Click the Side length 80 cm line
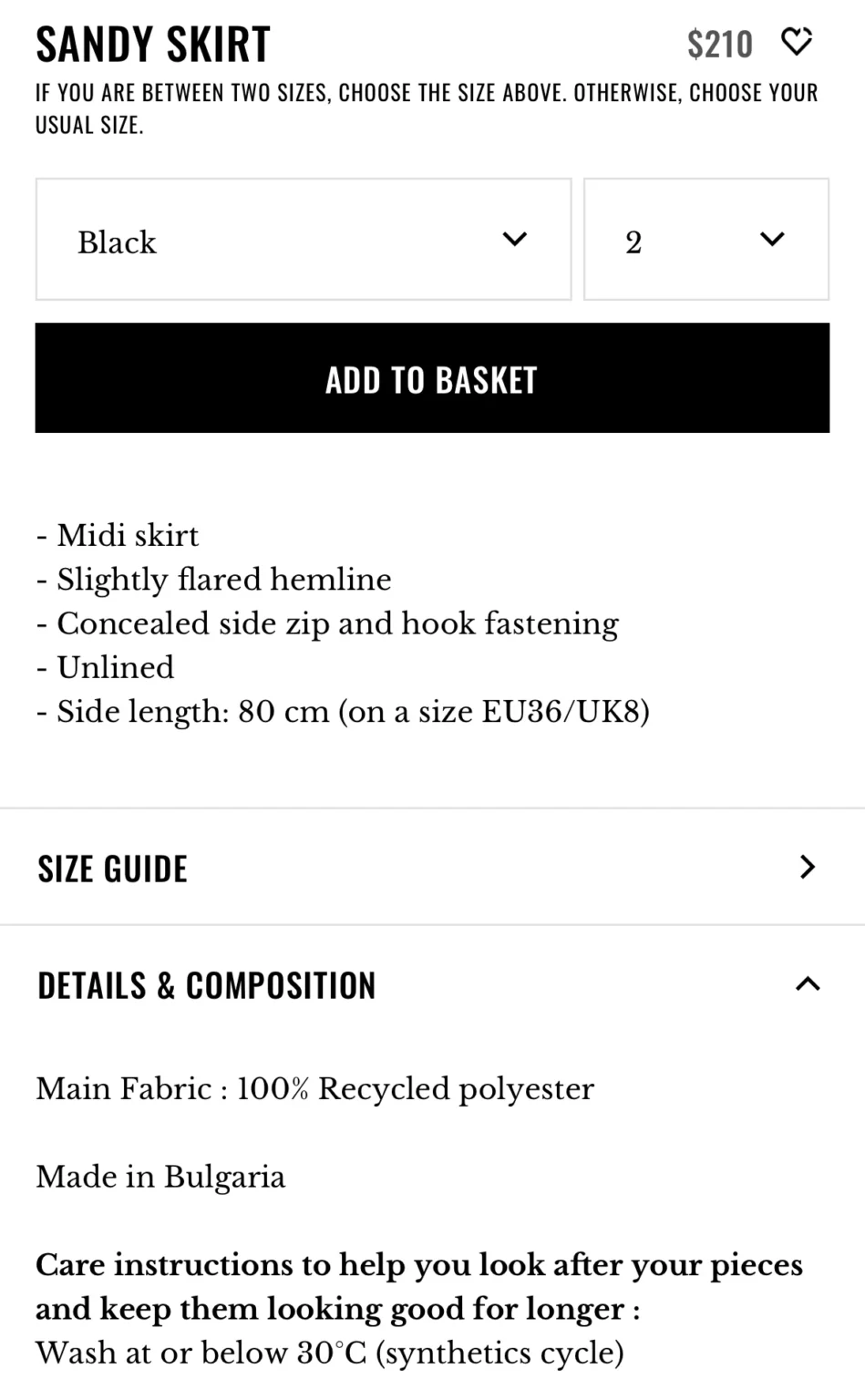The width and height of the screenshot is (865, 1400). (x=343, y=712)
